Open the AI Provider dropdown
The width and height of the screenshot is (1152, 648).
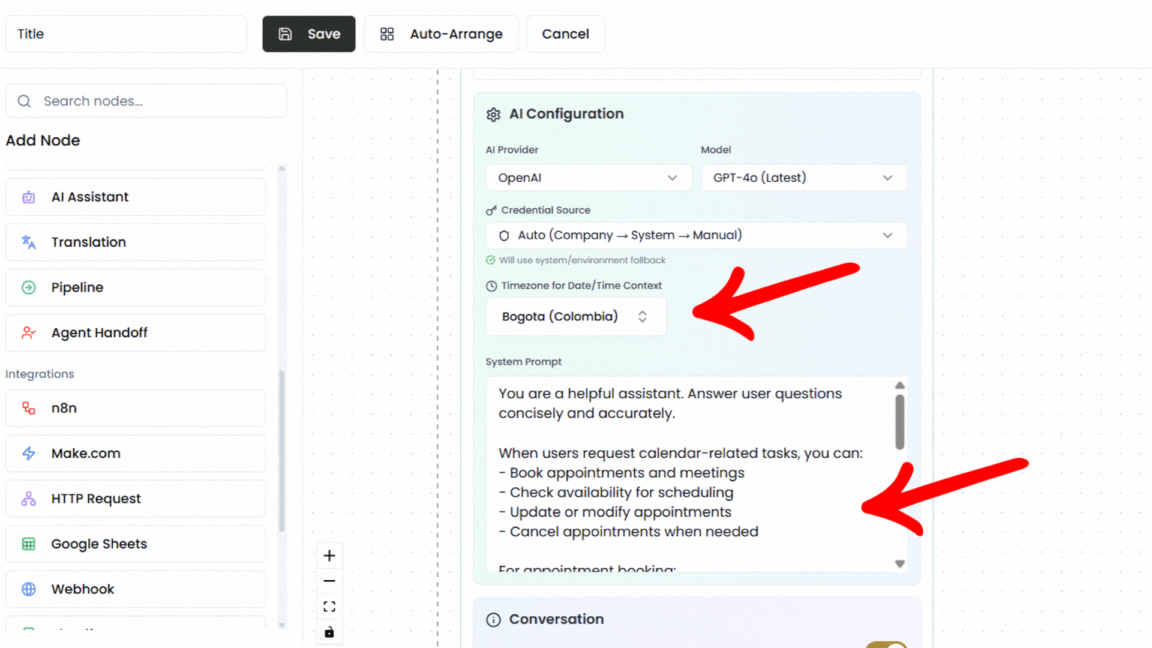588,177
